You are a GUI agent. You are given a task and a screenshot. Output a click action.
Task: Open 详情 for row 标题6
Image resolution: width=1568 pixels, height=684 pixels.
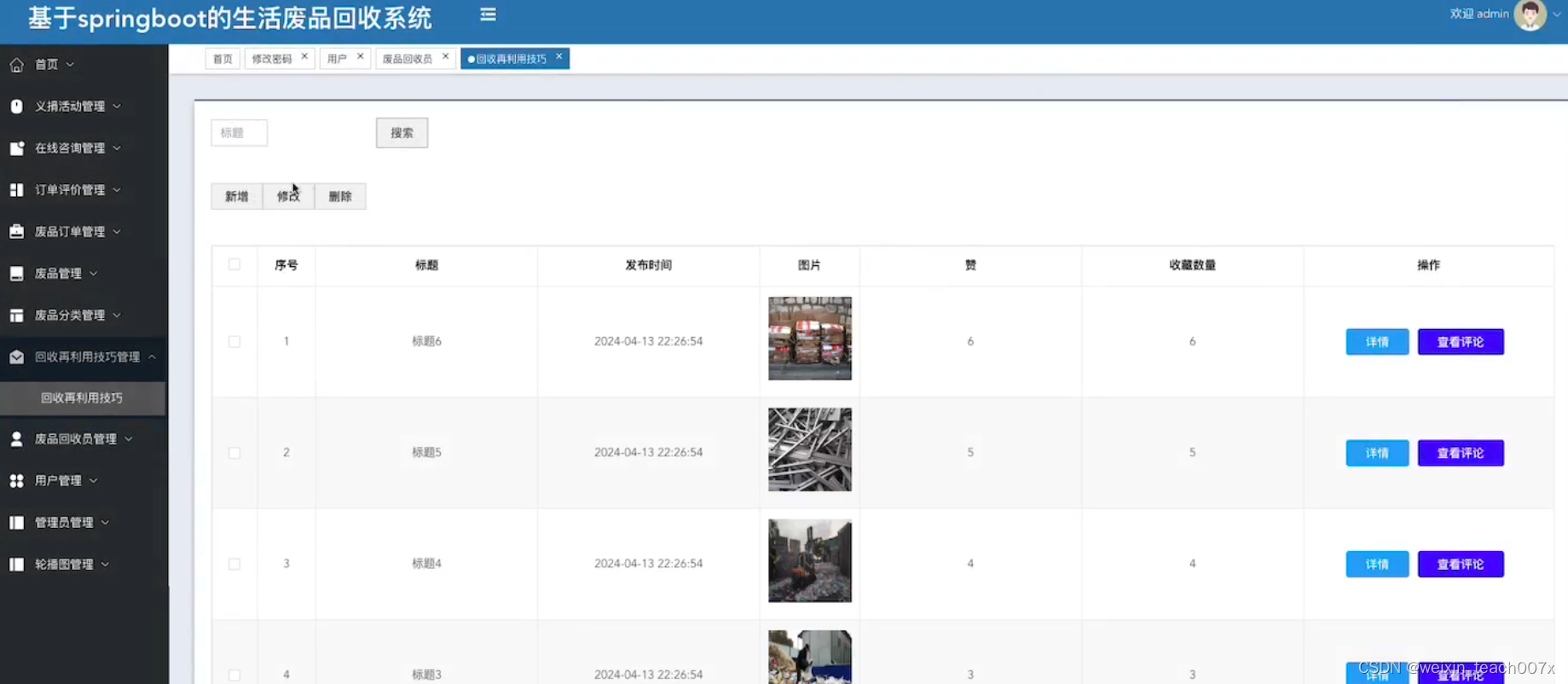click(x=1377, y=341)
